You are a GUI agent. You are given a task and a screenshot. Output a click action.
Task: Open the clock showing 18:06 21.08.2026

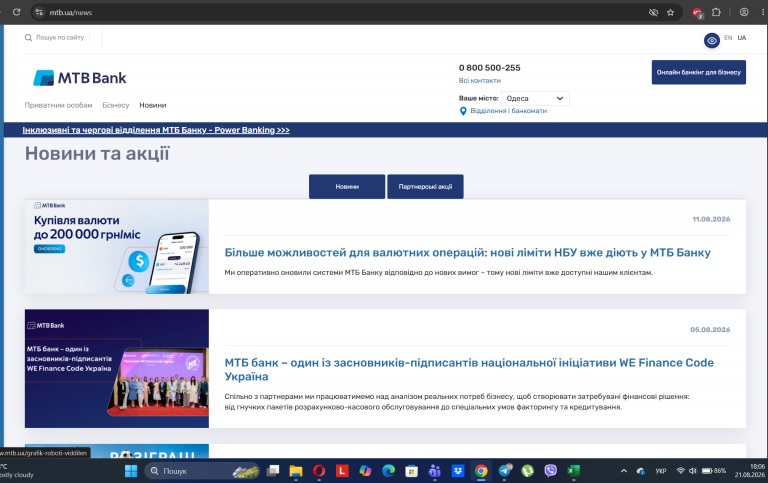pos(749,471)
